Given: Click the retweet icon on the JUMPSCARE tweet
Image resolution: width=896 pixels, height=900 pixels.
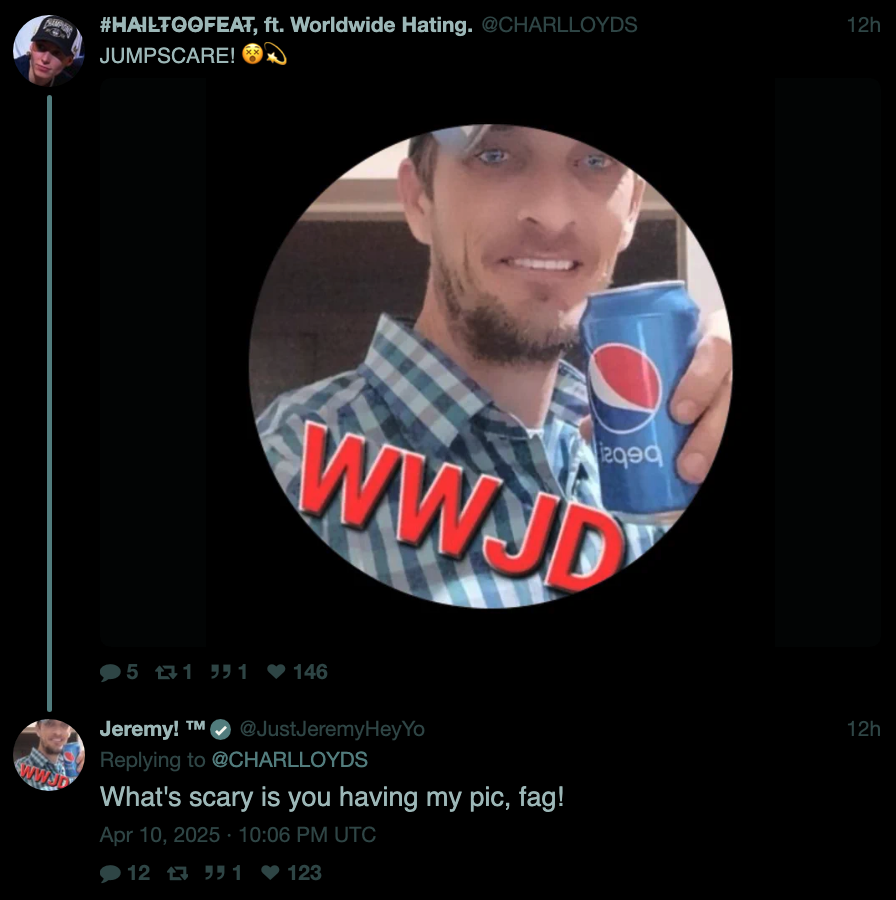Looking at the screenshot, I should click(166, 672).
